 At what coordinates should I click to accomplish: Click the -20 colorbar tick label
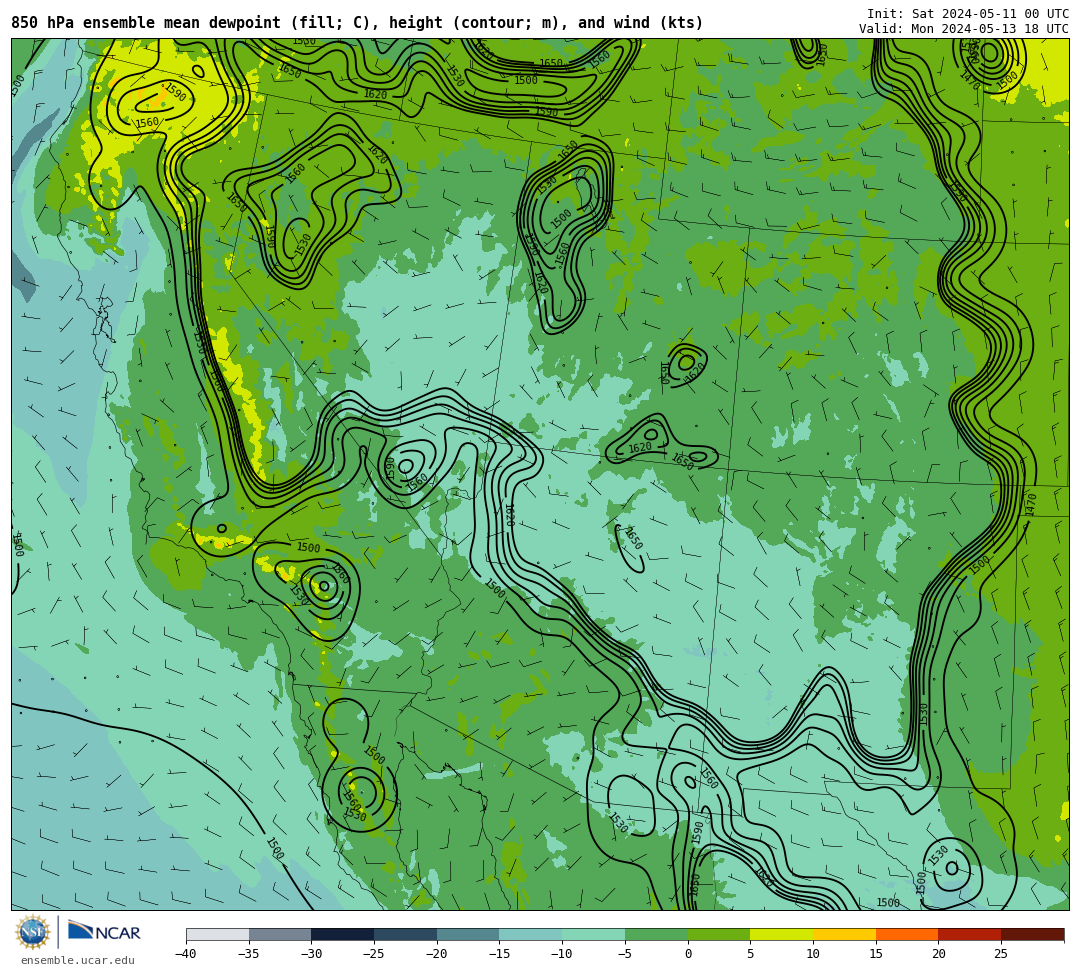[437, 954]
